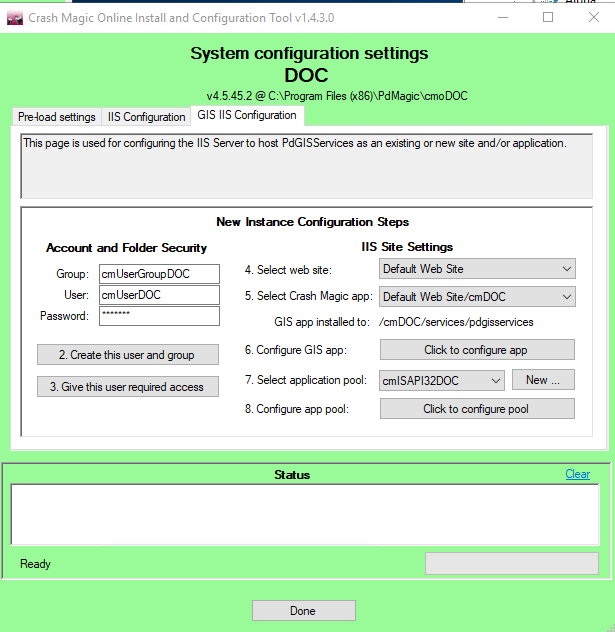Select the GIS IIS Configuration tab

tap(247, 115)
